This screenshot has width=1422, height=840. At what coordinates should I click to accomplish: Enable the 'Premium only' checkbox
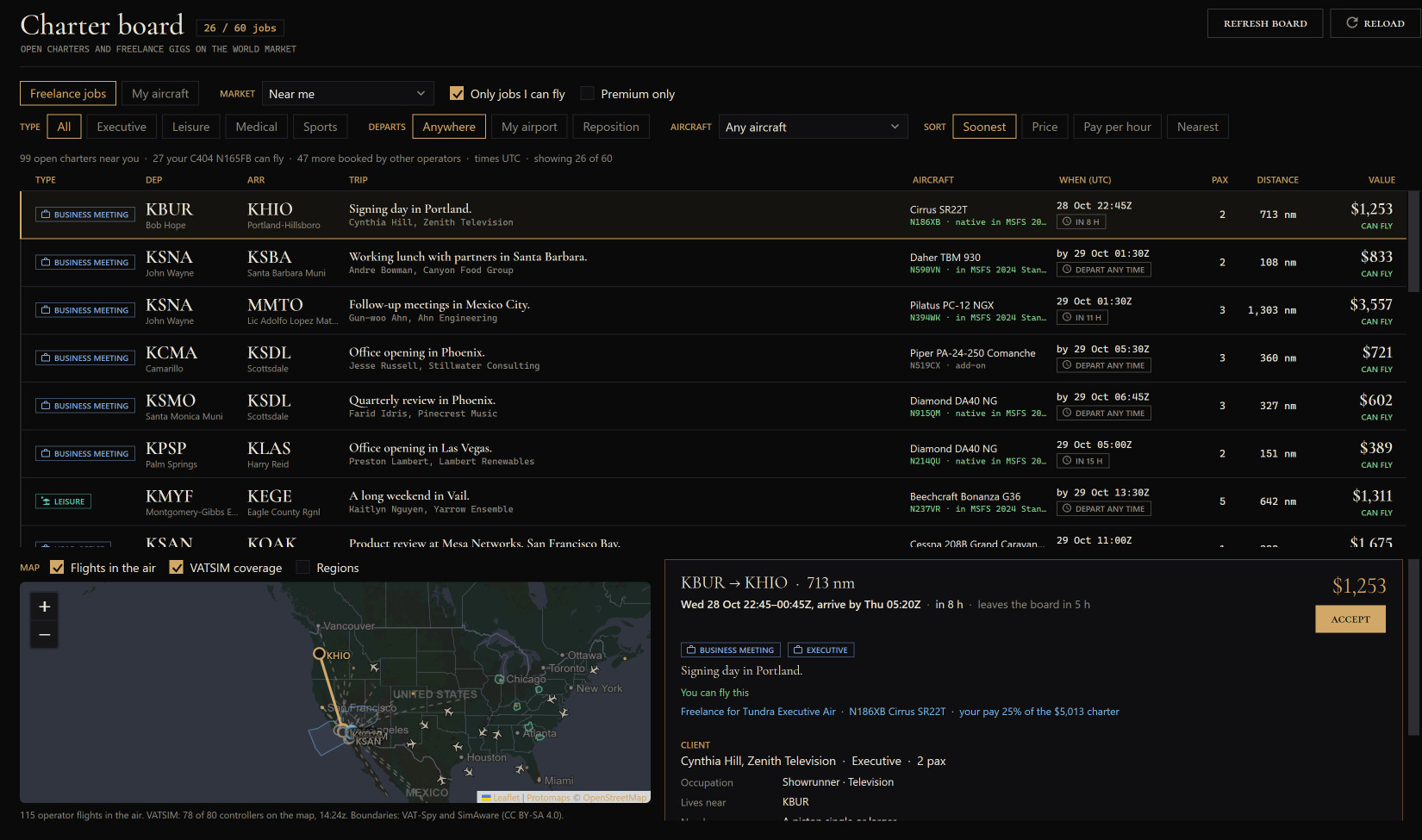click(x=588, y=93)
